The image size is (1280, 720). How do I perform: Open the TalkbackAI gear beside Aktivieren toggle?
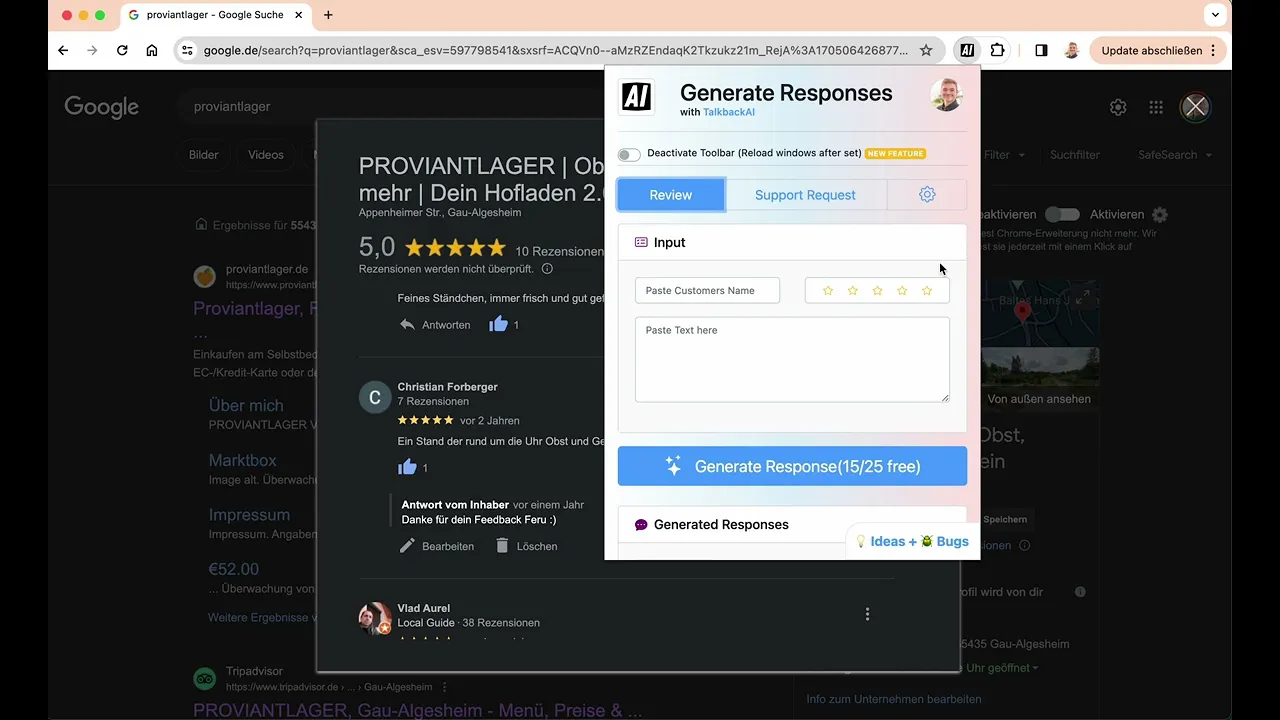click(x=1160, y=215)
